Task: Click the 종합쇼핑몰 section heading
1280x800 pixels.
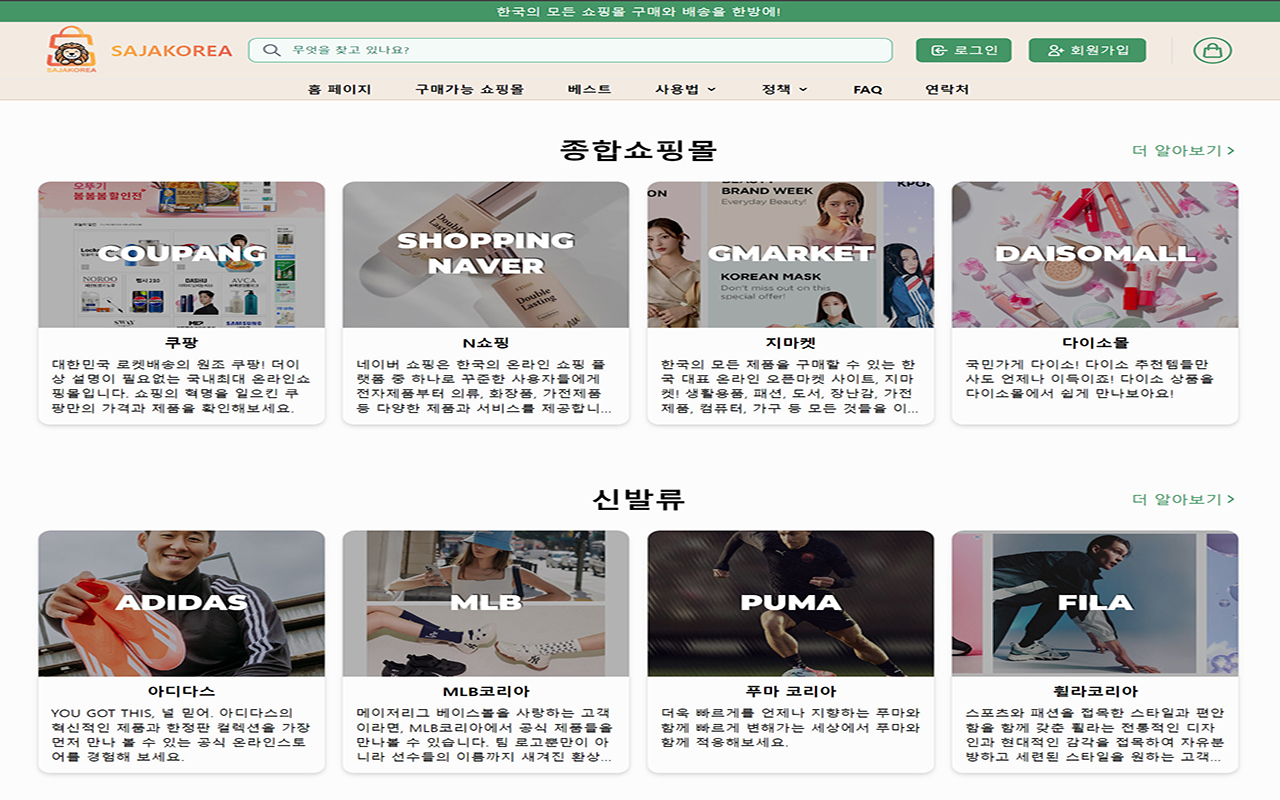Action: (638, 151)
